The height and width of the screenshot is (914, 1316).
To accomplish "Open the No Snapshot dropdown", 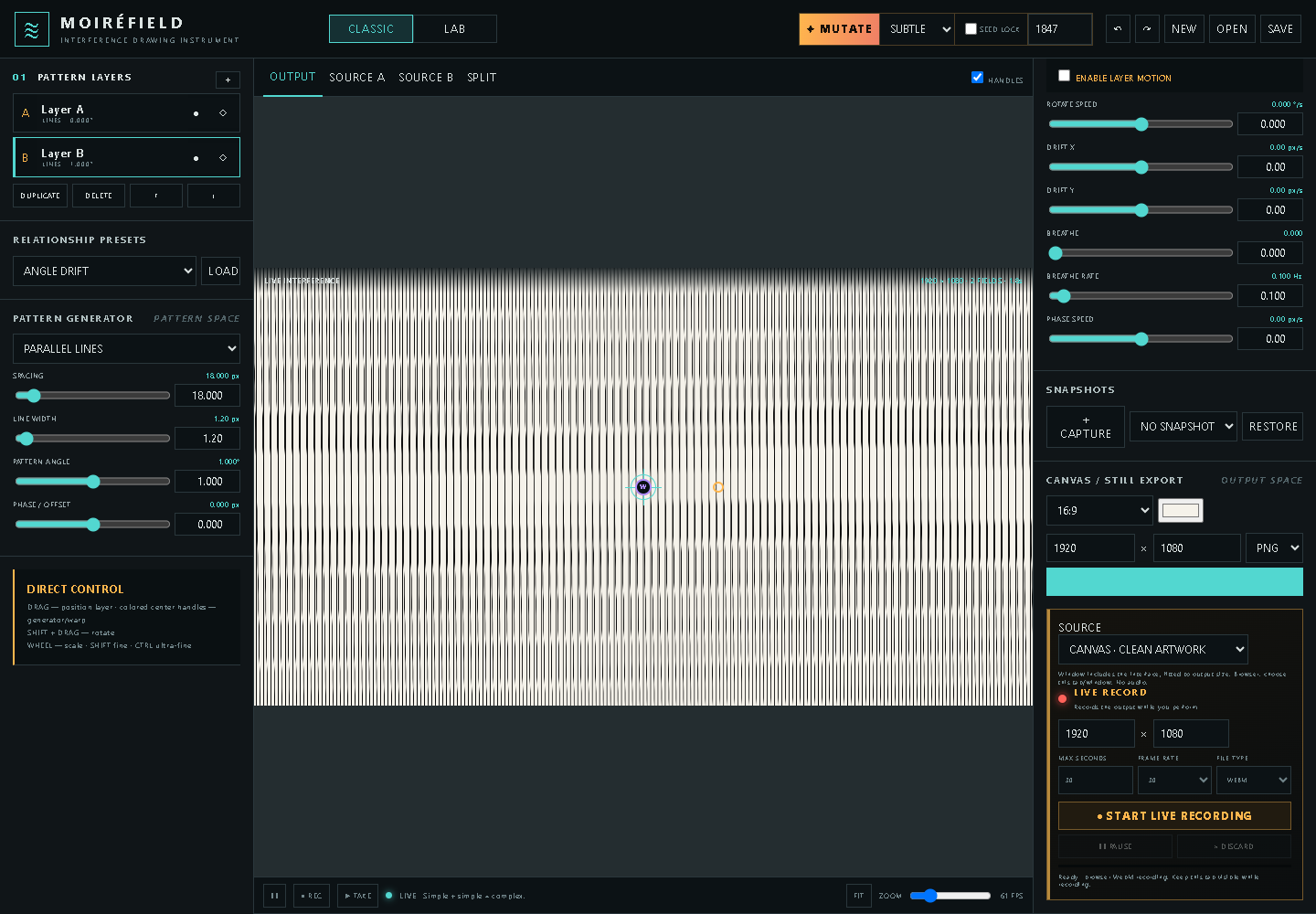I will (x=1183, y=427).
